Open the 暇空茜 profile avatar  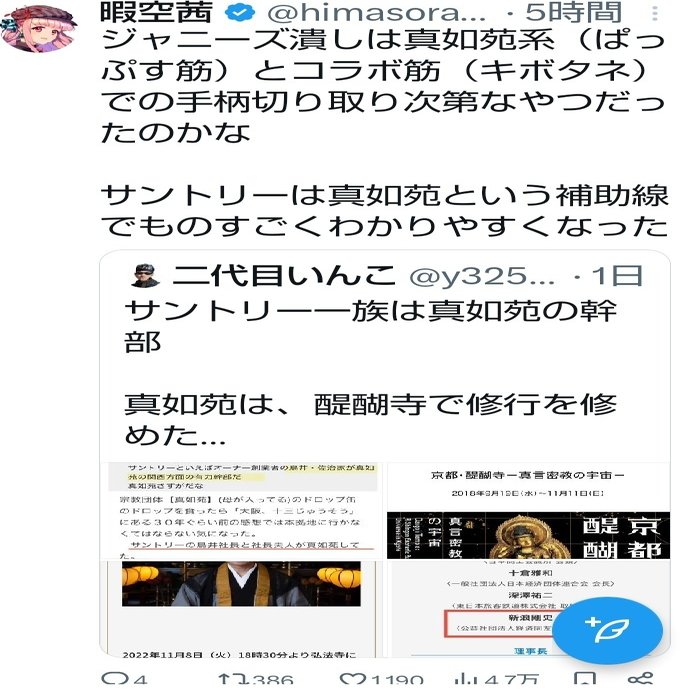click(x=37, y=29)
